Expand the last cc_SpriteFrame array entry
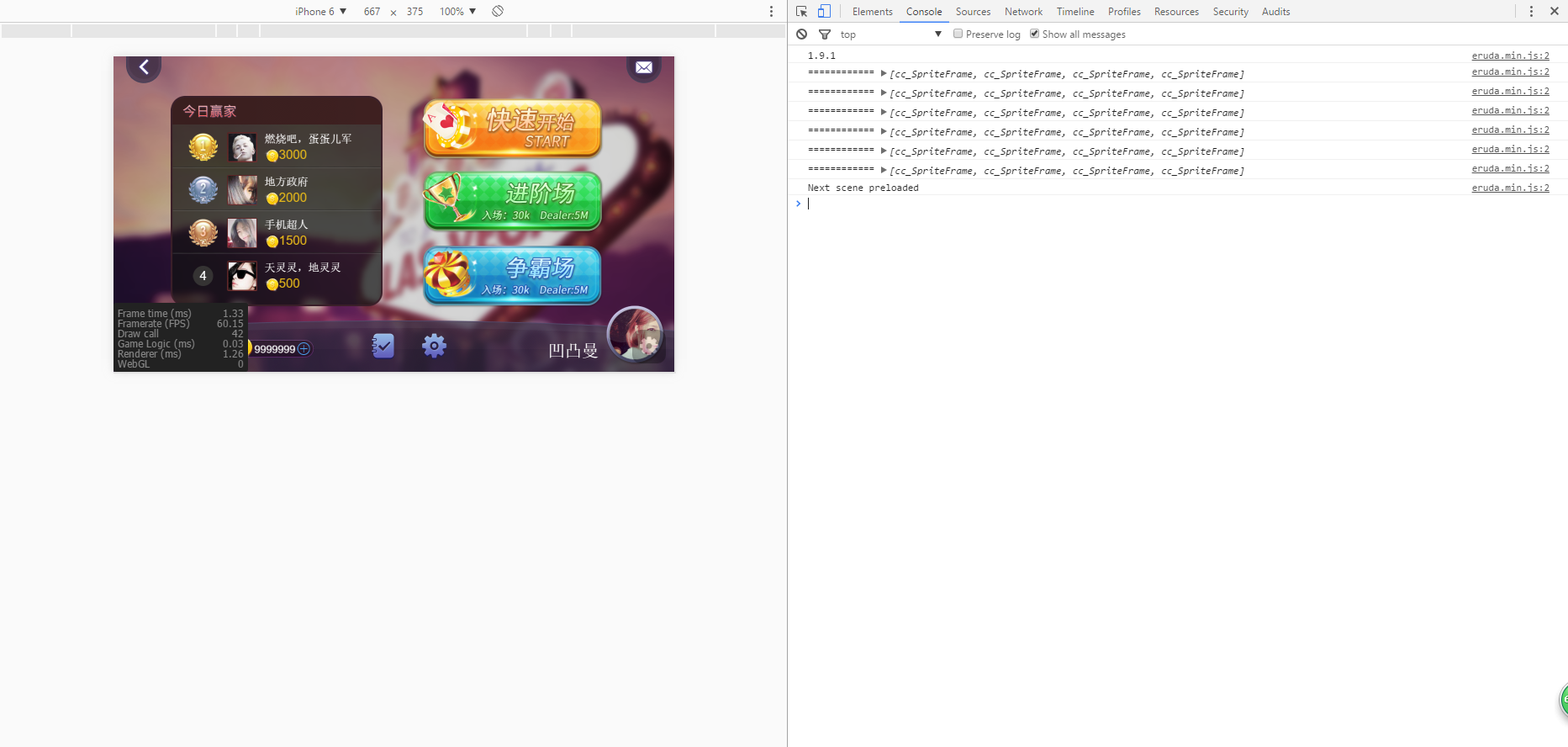Viewport: 1568px width, 747px height. tap(884, 171)
